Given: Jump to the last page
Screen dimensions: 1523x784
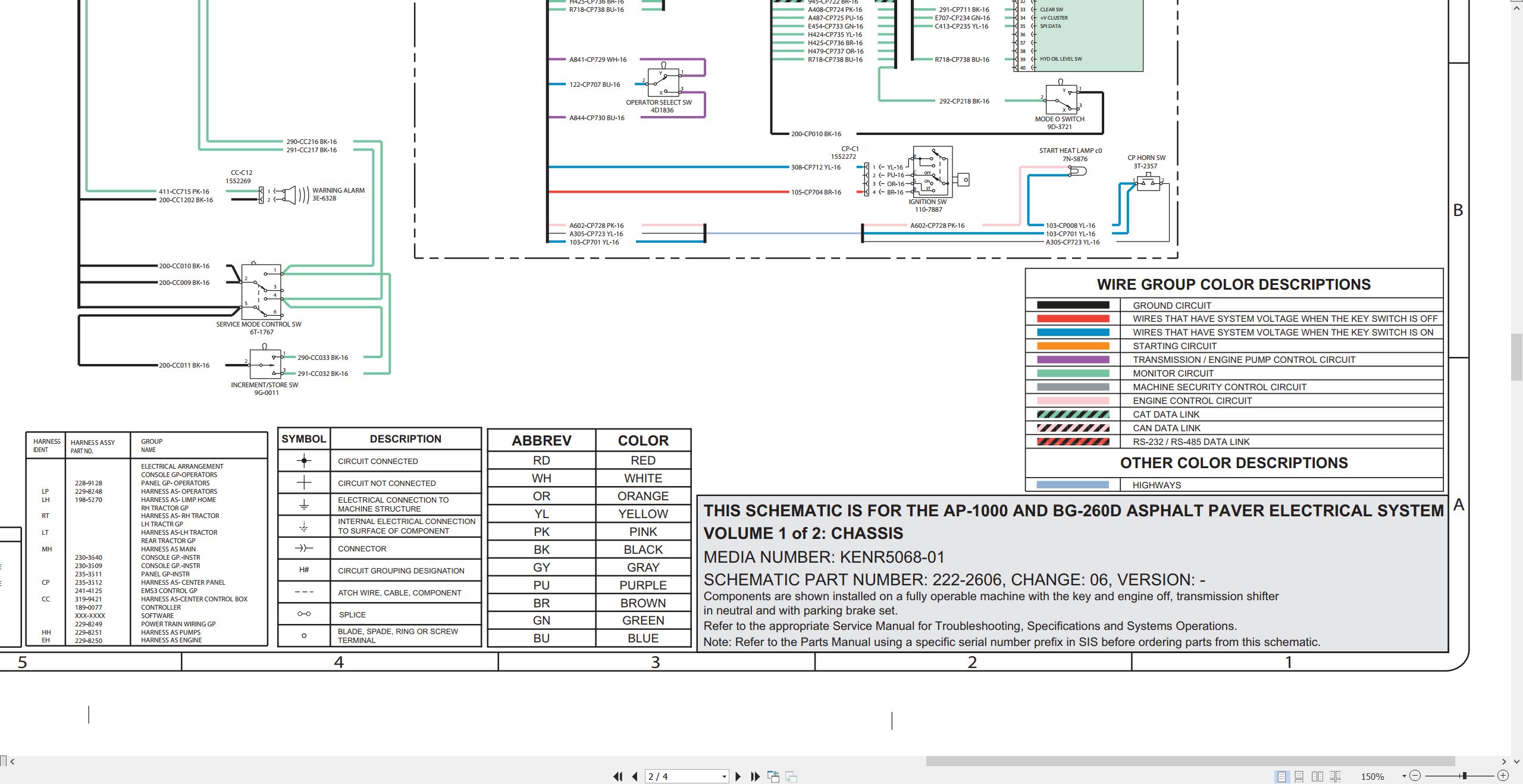Looking at the screenshot, I should pos(756,776).
